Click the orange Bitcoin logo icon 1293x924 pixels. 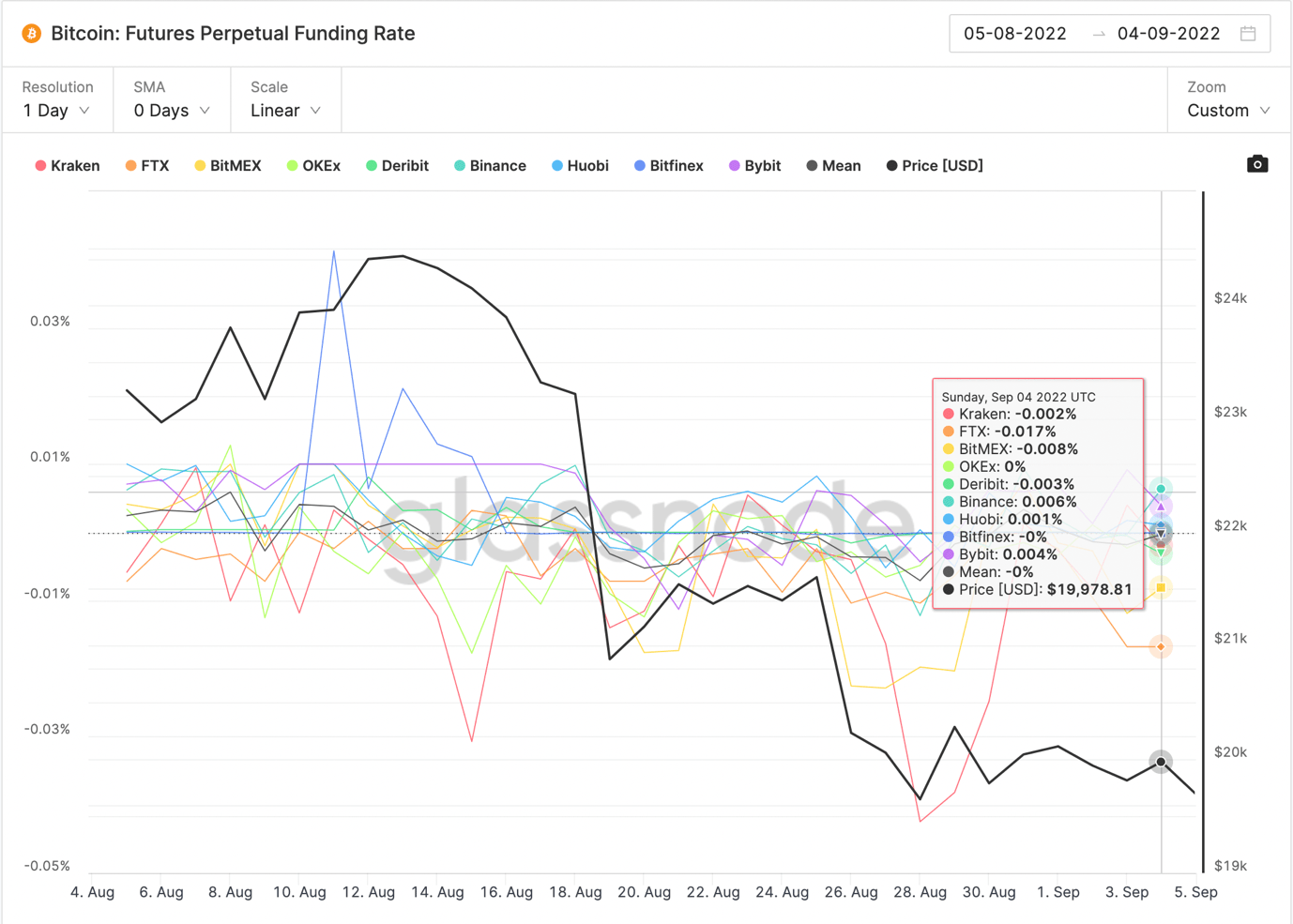(x=32, y=34)
